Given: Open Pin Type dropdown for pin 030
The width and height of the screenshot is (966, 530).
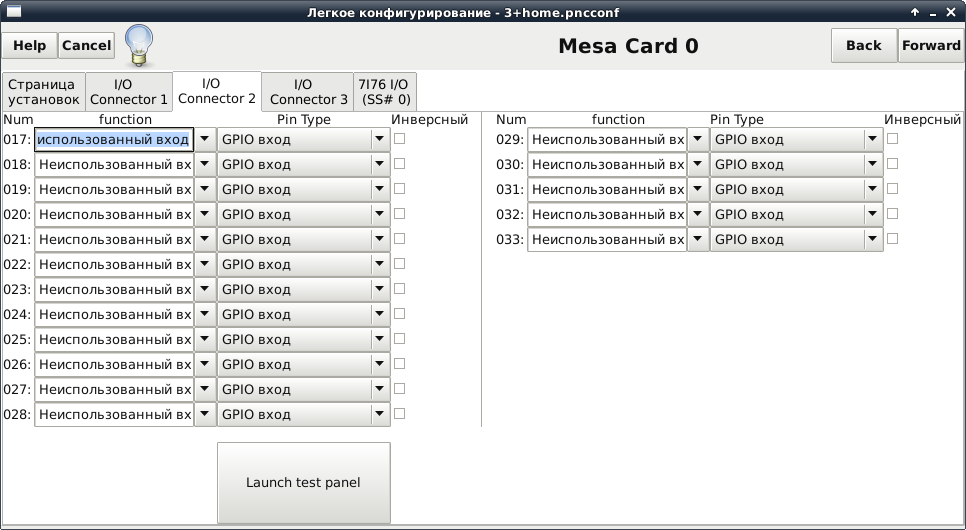Looking at the screenshot, I should 797,165.
